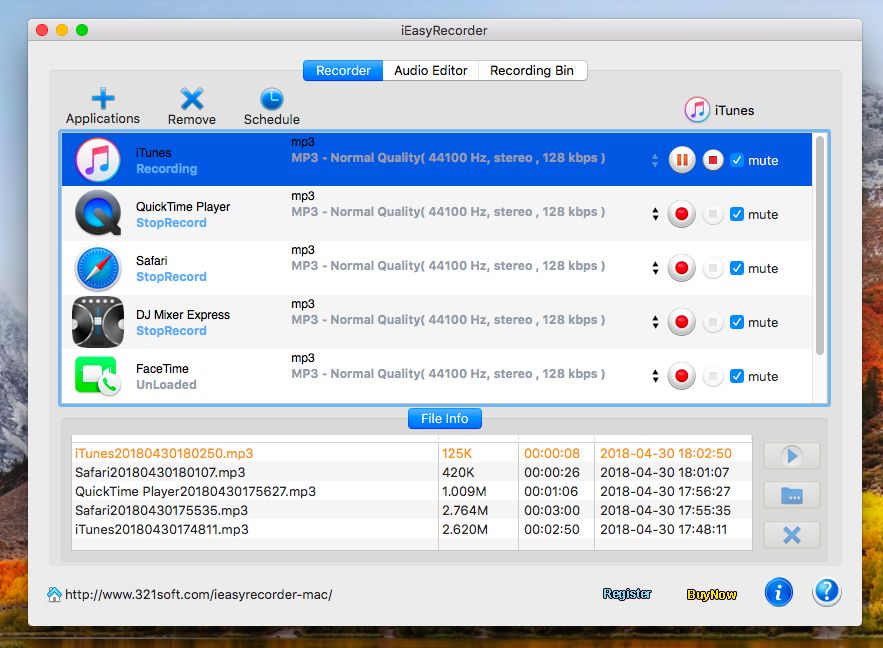This screenshot has height=648, width=883.
Task: Click the 00:01:06 duration cell
Action: (x=551, y=491)
